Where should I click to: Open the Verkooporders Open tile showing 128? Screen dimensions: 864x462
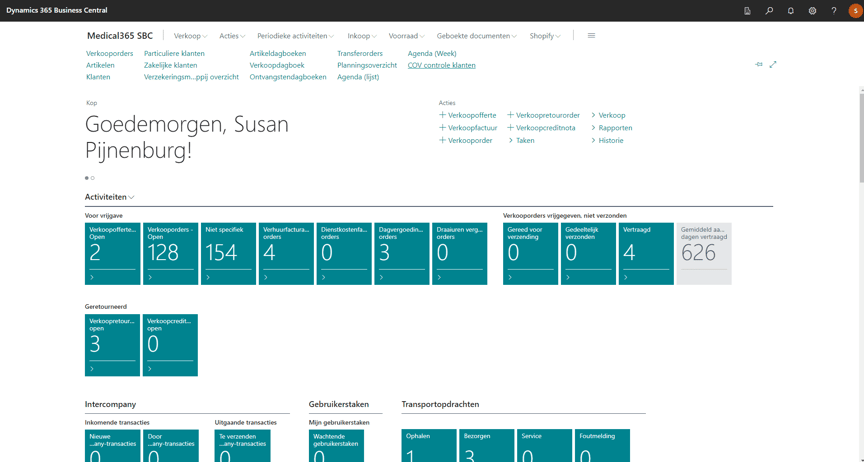[170, 254]
